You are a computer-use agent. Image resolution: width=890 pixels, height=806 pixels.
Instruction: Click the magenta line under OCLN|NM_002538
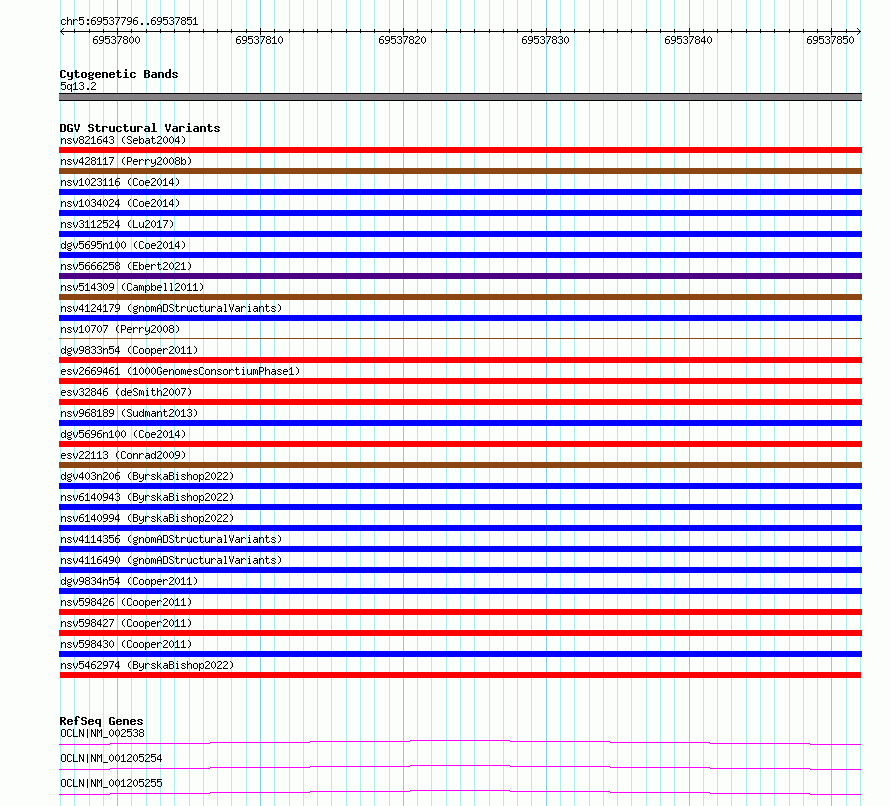[x=460, y=742]
